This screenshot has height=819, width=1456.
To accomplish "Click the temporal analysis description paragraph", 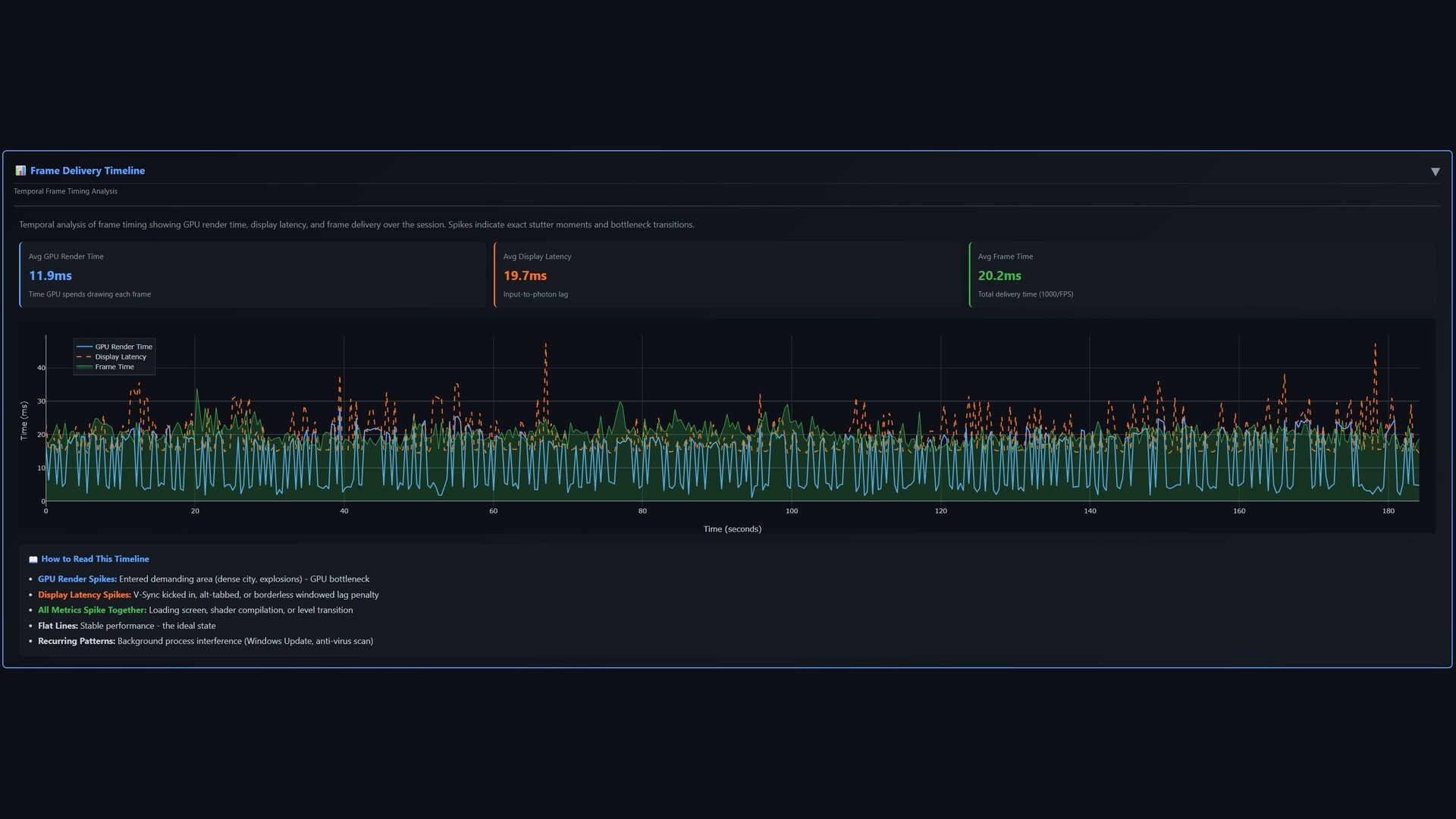I will (x=356, y=224).
